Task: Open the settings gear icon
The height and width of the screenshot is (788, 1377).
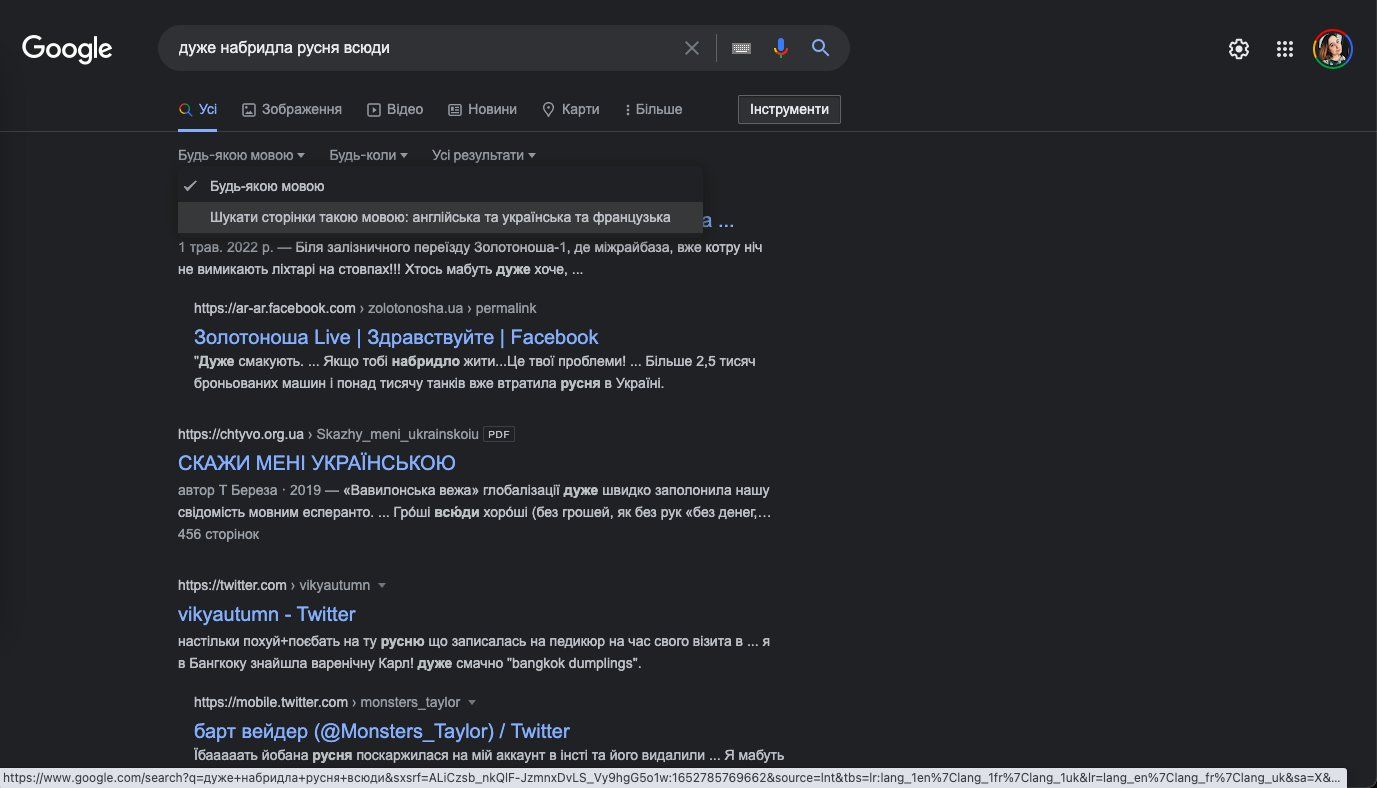Action: click(1238, 49)
